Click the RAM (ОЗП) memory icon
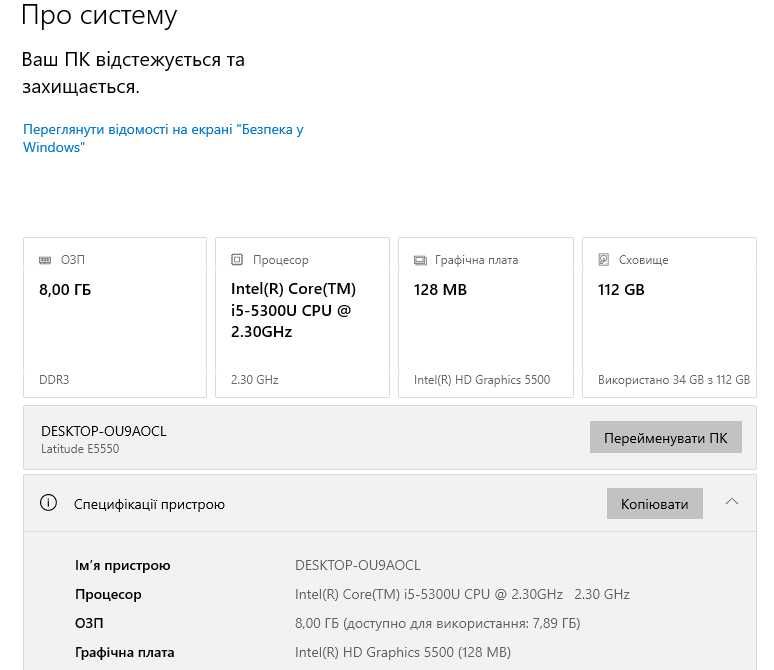This screenshot has width=774, height=670. (x=45, y=260)
